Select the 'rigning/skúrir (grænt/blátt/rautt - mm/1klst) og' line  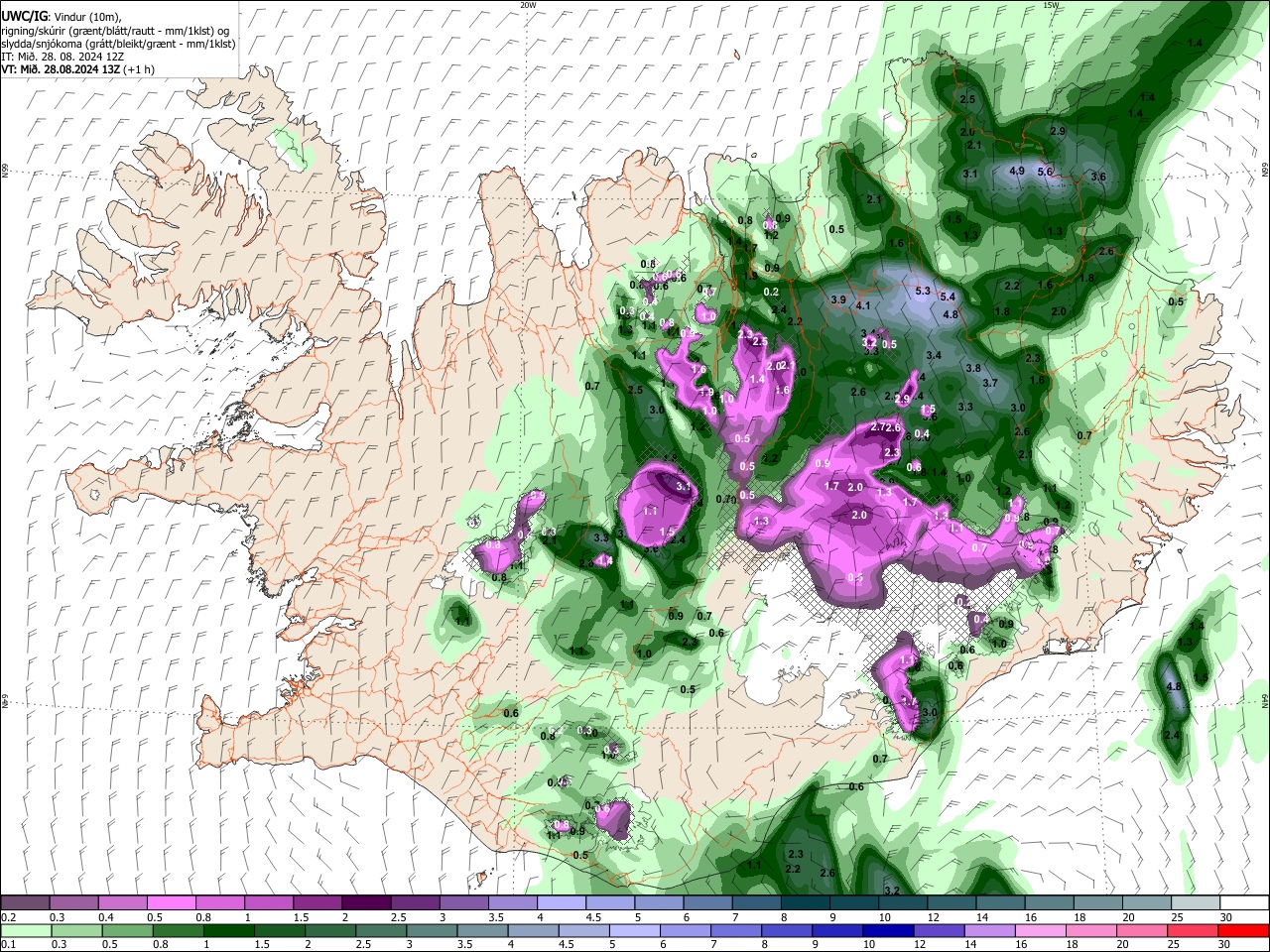115,31
